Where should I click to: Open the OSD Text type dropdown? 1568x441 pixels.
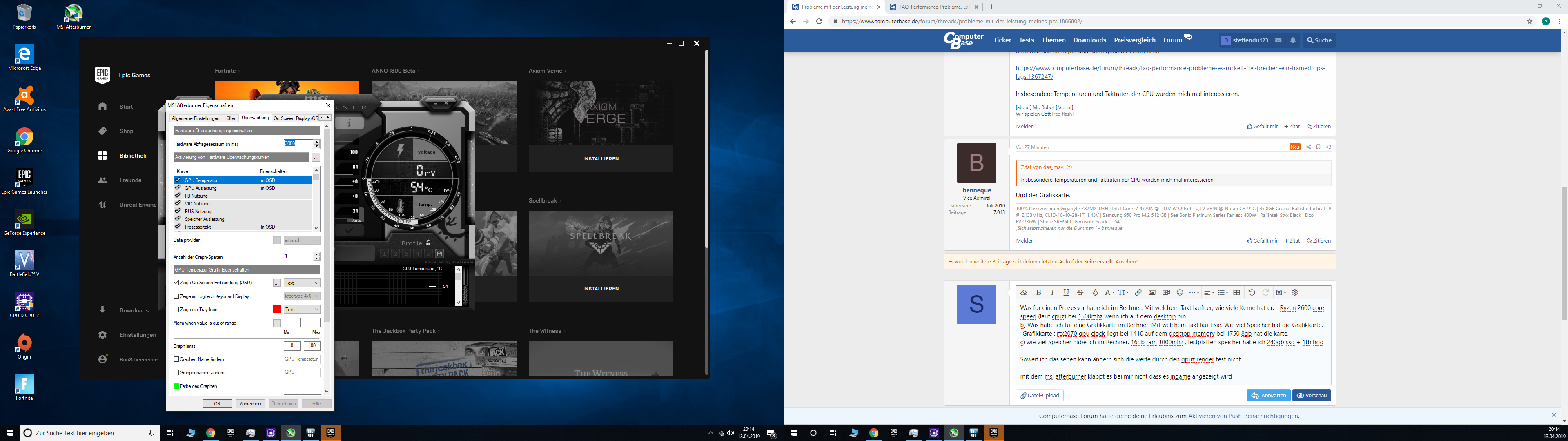pos(302,283)
